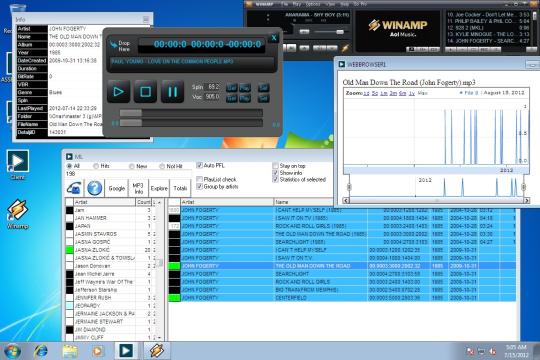The height and width of the screenshot is (360, 540).
Task: Stop playback in the PFL player
Action: (145, 92)
